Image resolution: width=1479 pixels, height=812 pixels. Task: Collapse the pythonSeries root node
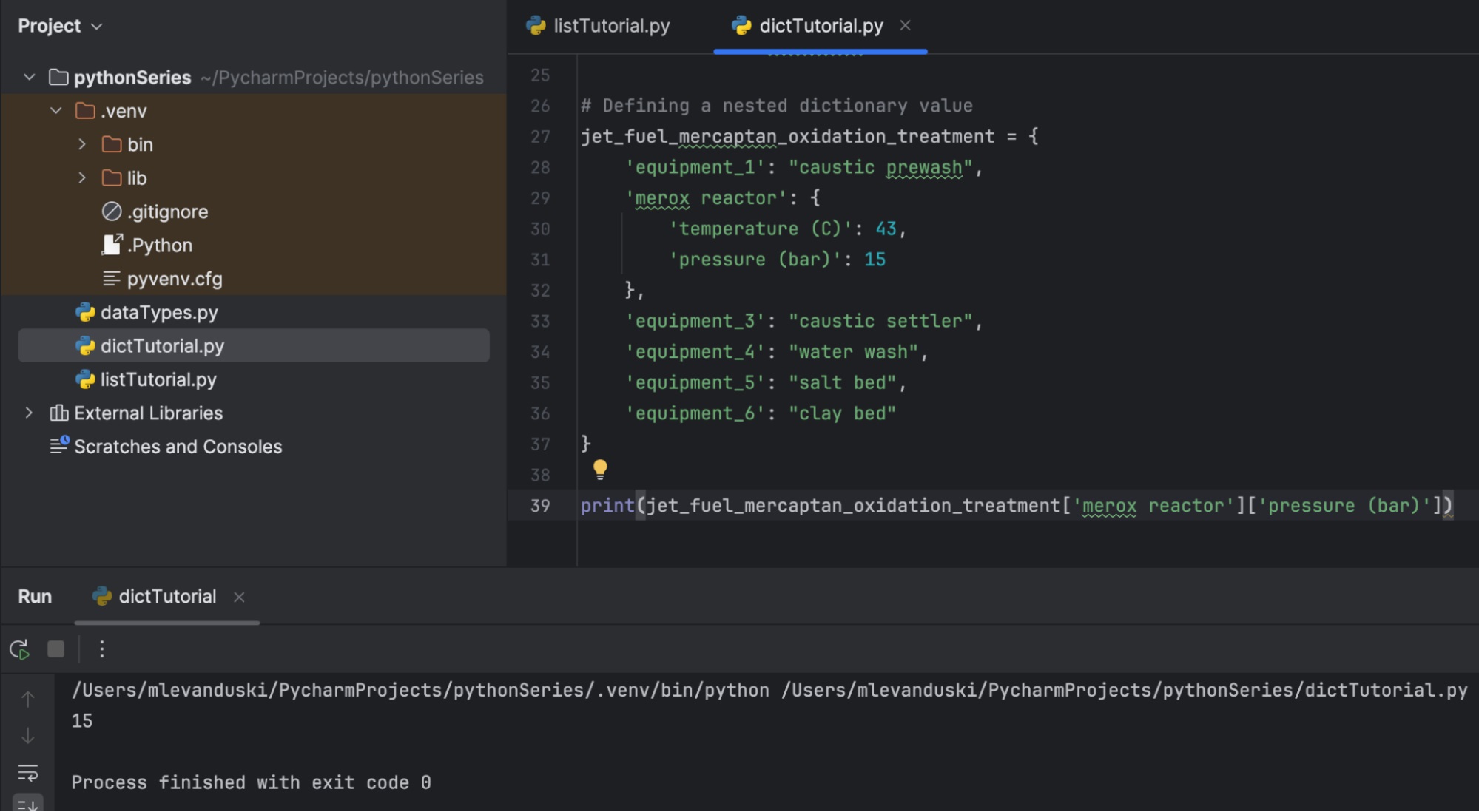(30, 77)
